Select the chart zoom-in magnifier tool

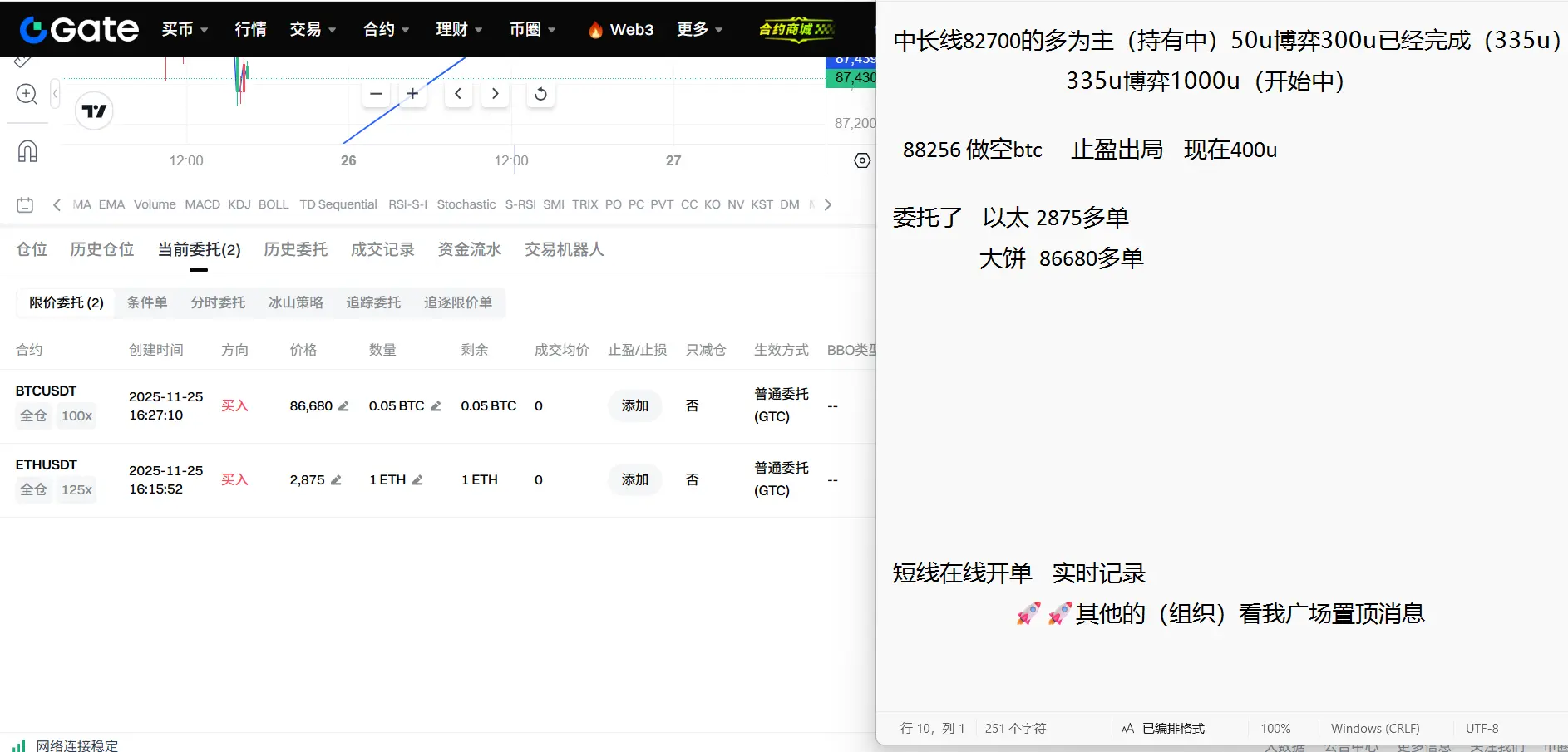coord(27,94)
